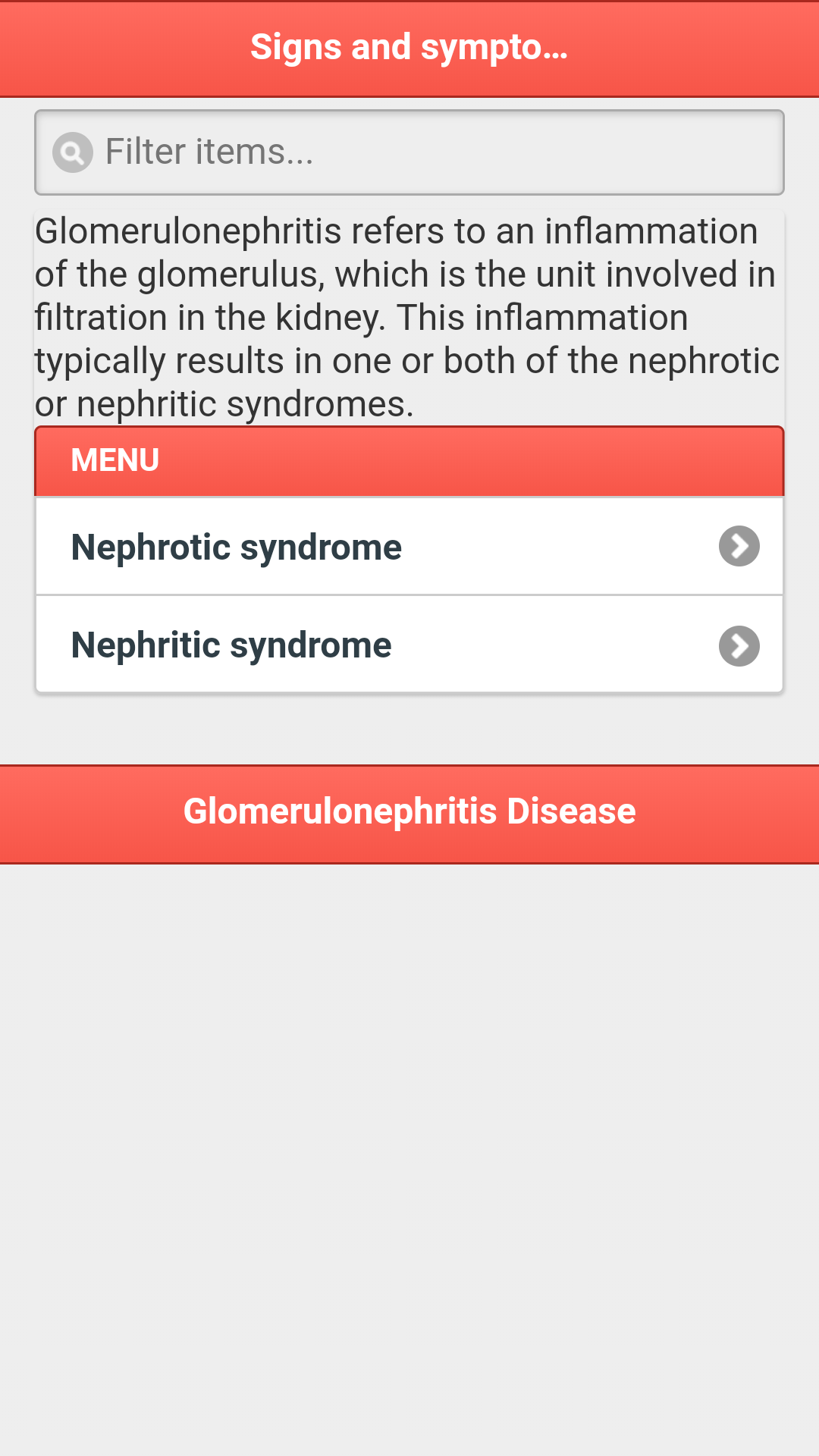Tap the Nephrotic syndrome arrow icon
This screenshot has width=819, height=1456.
click(739, 546)
